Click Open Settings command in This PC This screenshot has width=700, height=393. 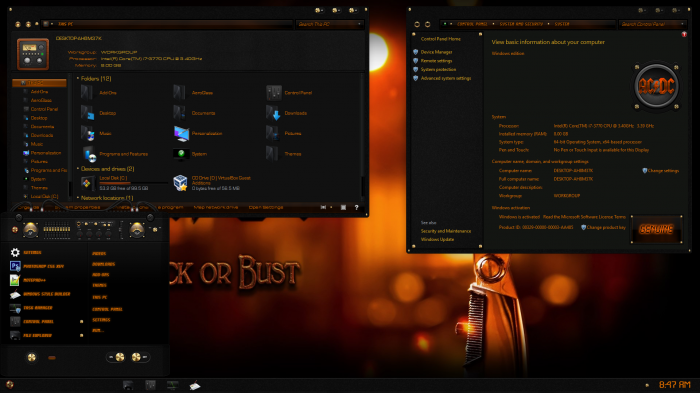click(266, 207)
